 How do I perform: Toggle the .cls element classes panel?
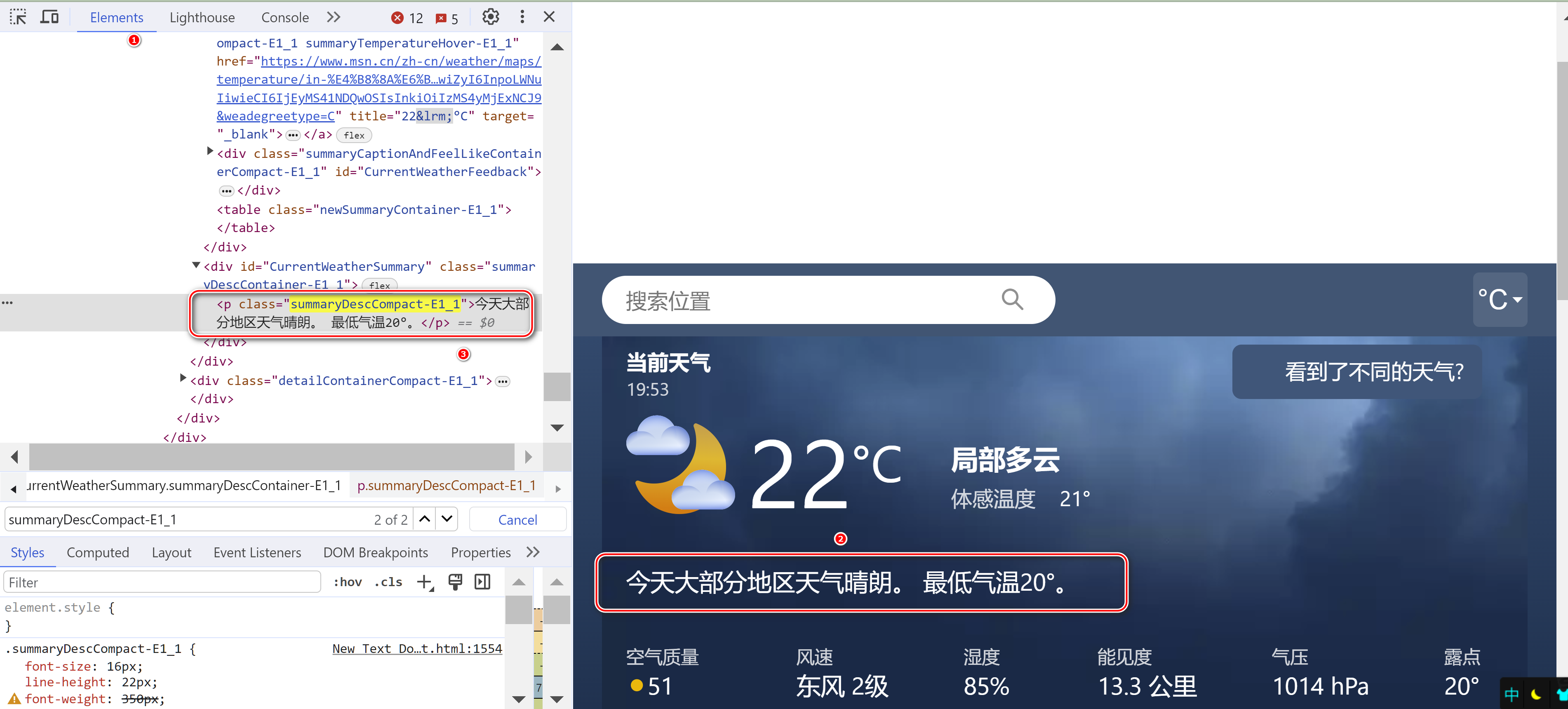click(x=388, y=582)
